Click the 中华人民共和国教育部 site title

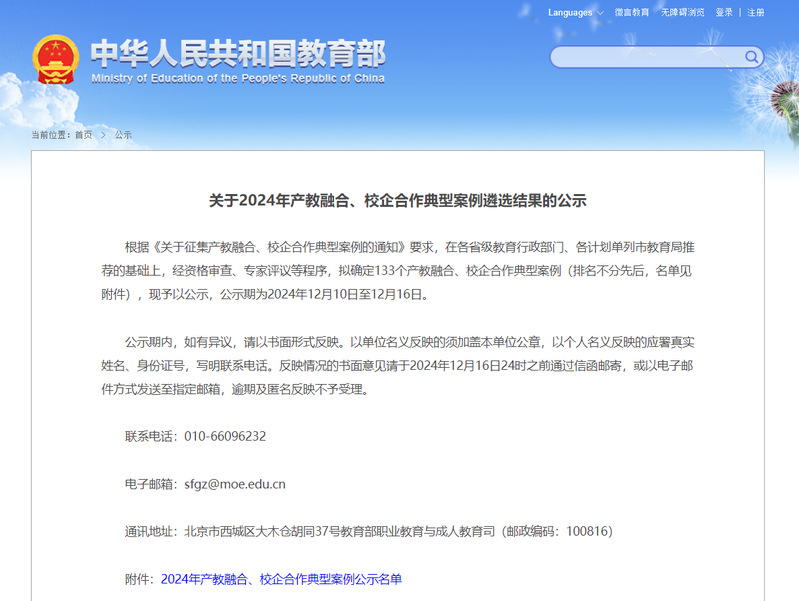point(237,52)
